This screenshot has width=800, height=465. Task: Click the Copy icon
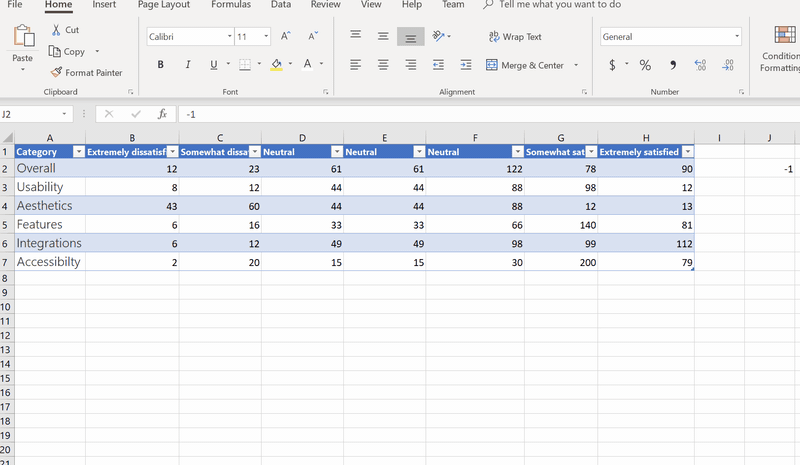tap(55, 52)
